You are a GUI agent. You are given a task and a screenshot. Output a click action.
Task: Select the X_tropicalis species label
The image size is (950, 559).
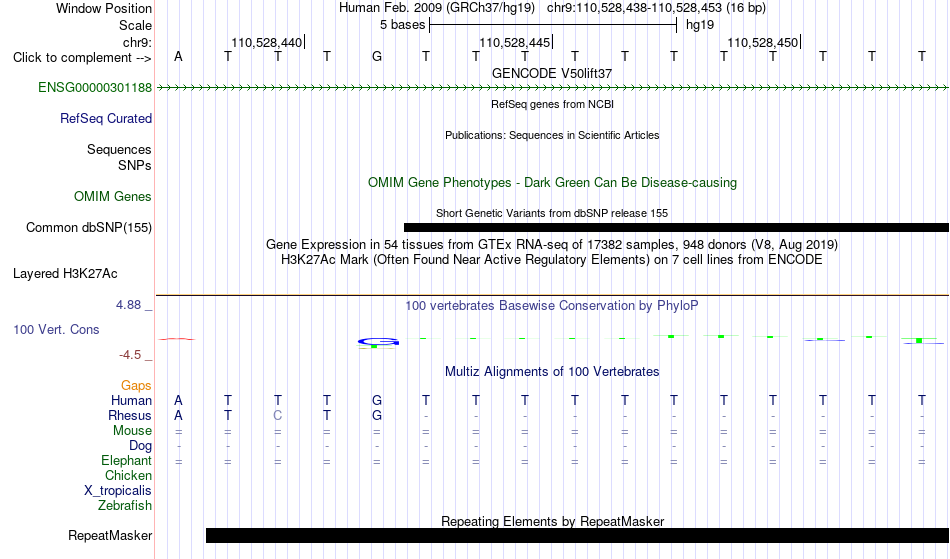pos(118,491)
